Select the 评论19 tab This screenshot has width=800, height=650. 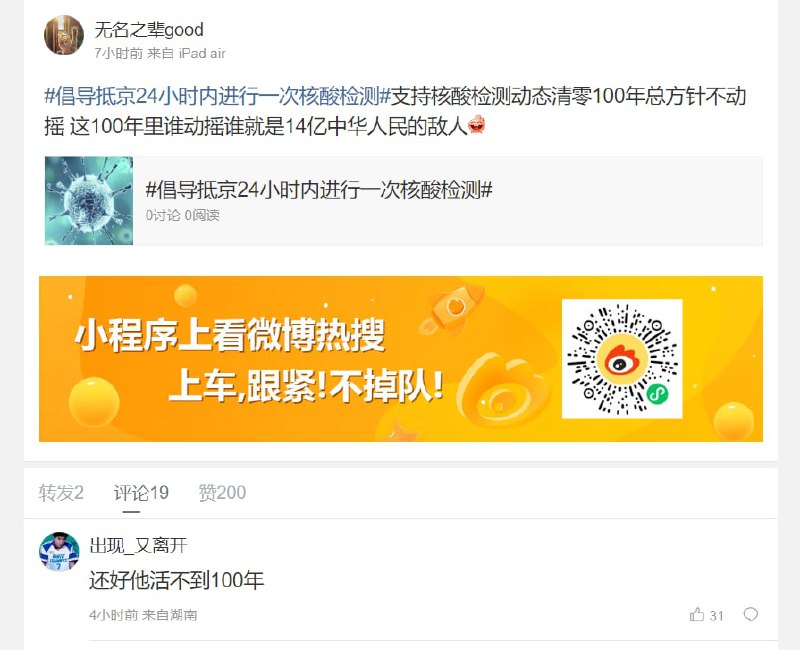pos(141,493)
